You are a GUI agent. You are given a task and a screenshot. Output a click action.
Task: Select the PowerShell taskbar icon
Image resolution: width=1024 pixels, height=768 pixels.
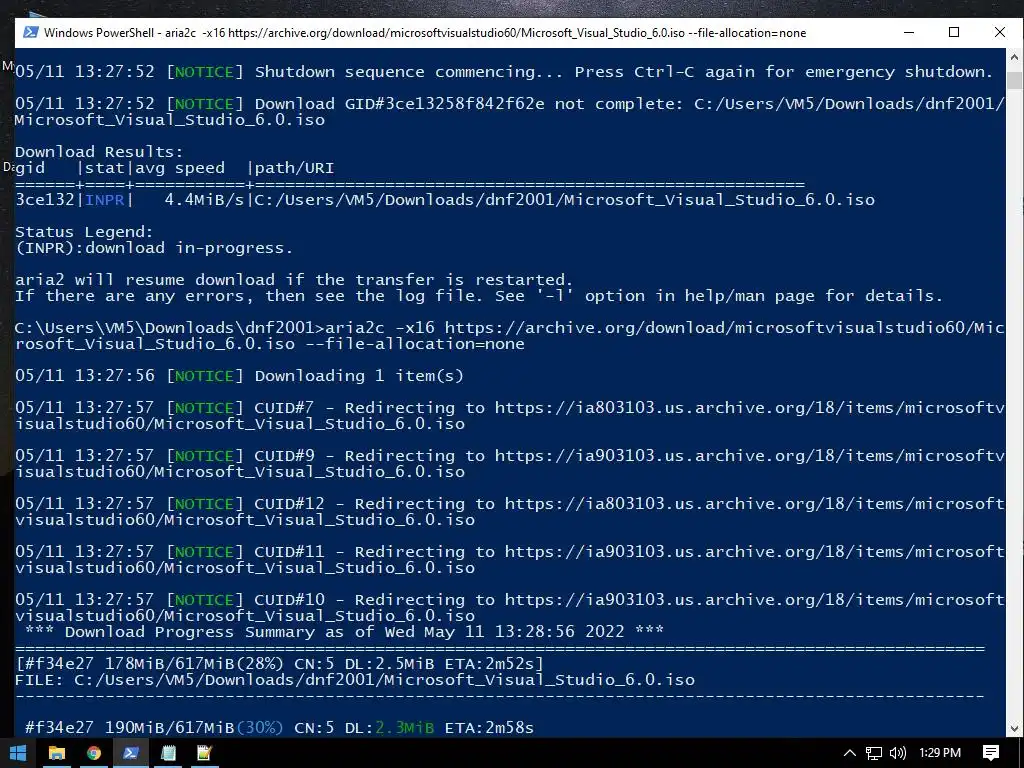[131, 753]
